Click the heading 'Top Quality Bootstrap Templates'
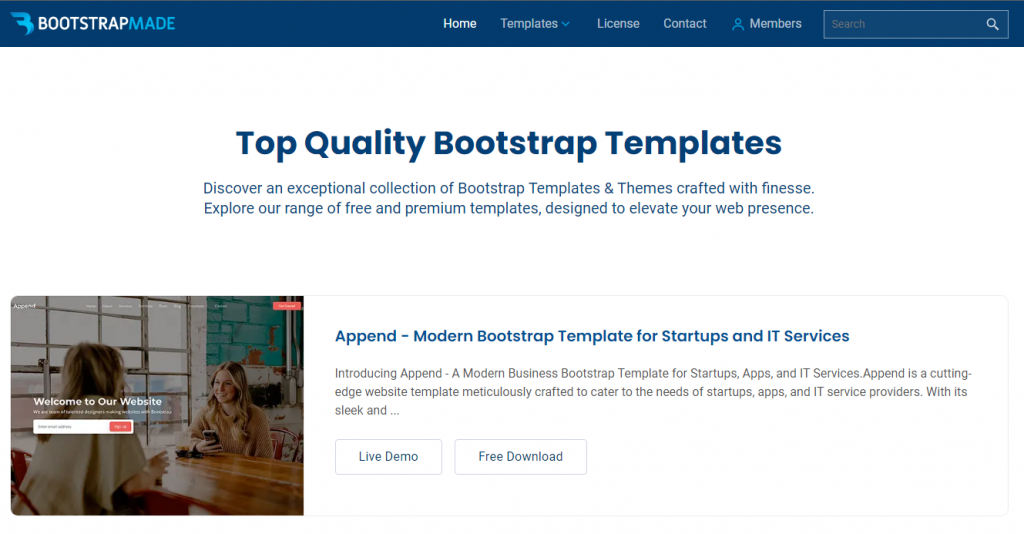This screenshot has width=1024, height=534. pyautogui.click(x=509, y=143)
